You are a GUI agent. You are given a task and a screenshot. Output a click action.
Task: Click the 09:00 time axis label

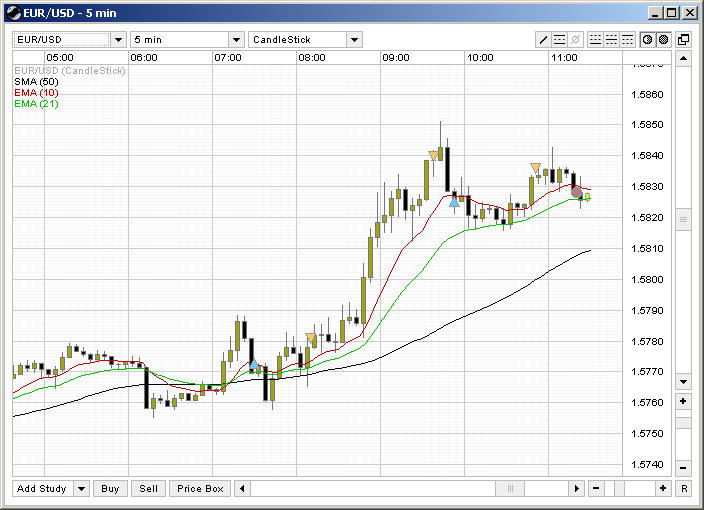[x=396, y=58]
